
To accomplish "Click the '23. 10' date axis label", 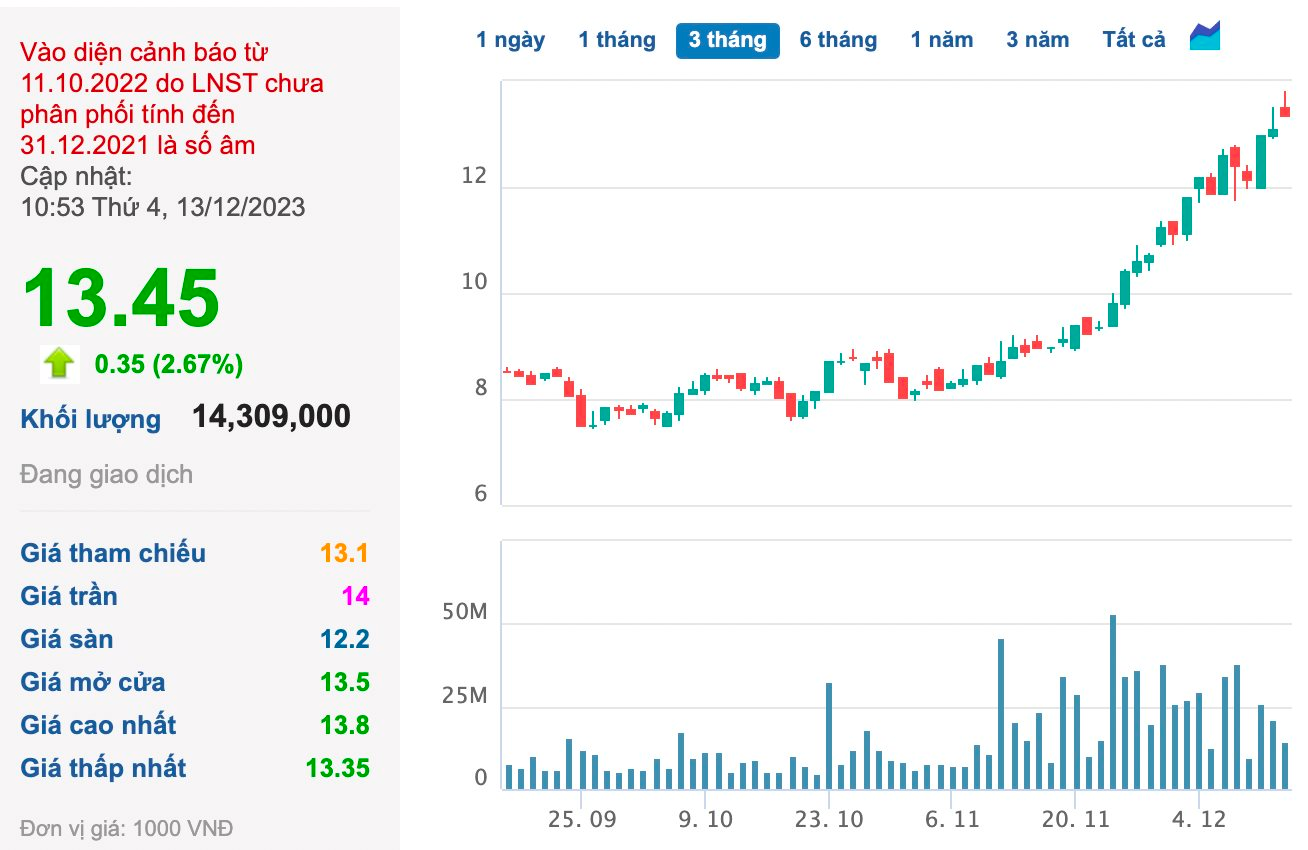I will (828, 819).
